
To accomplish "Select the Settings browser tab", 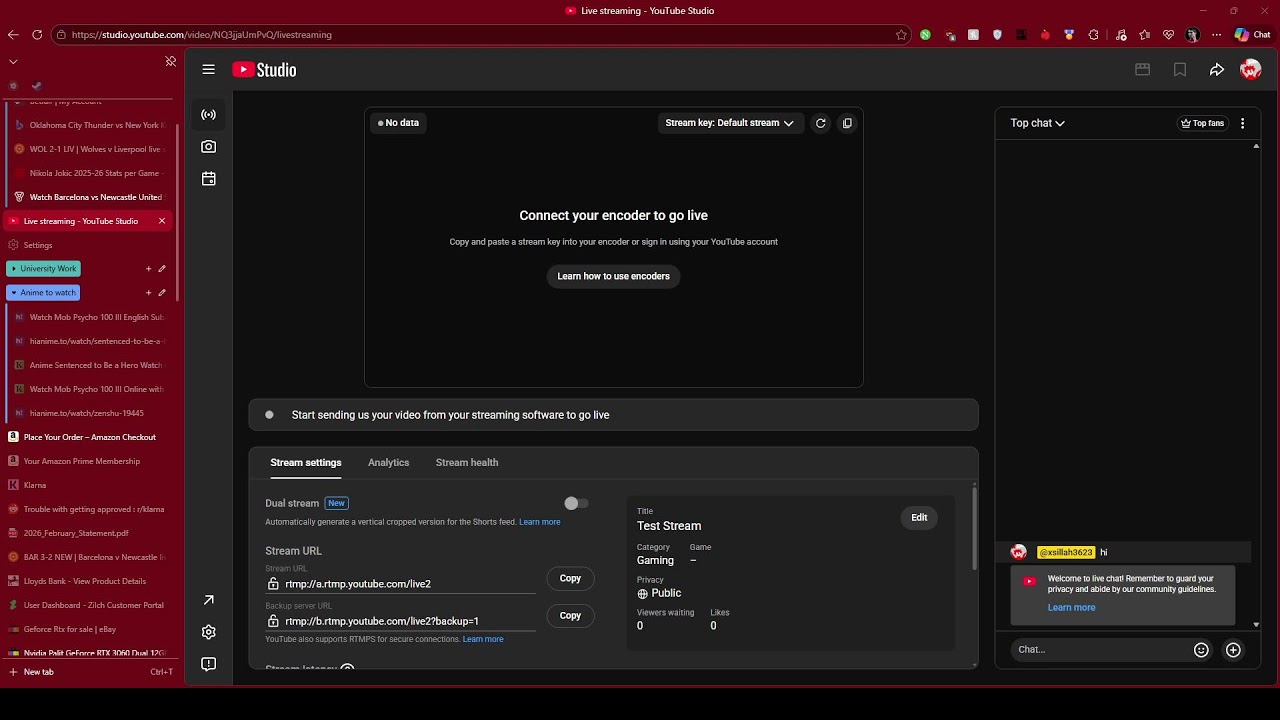I will (90, 245).
